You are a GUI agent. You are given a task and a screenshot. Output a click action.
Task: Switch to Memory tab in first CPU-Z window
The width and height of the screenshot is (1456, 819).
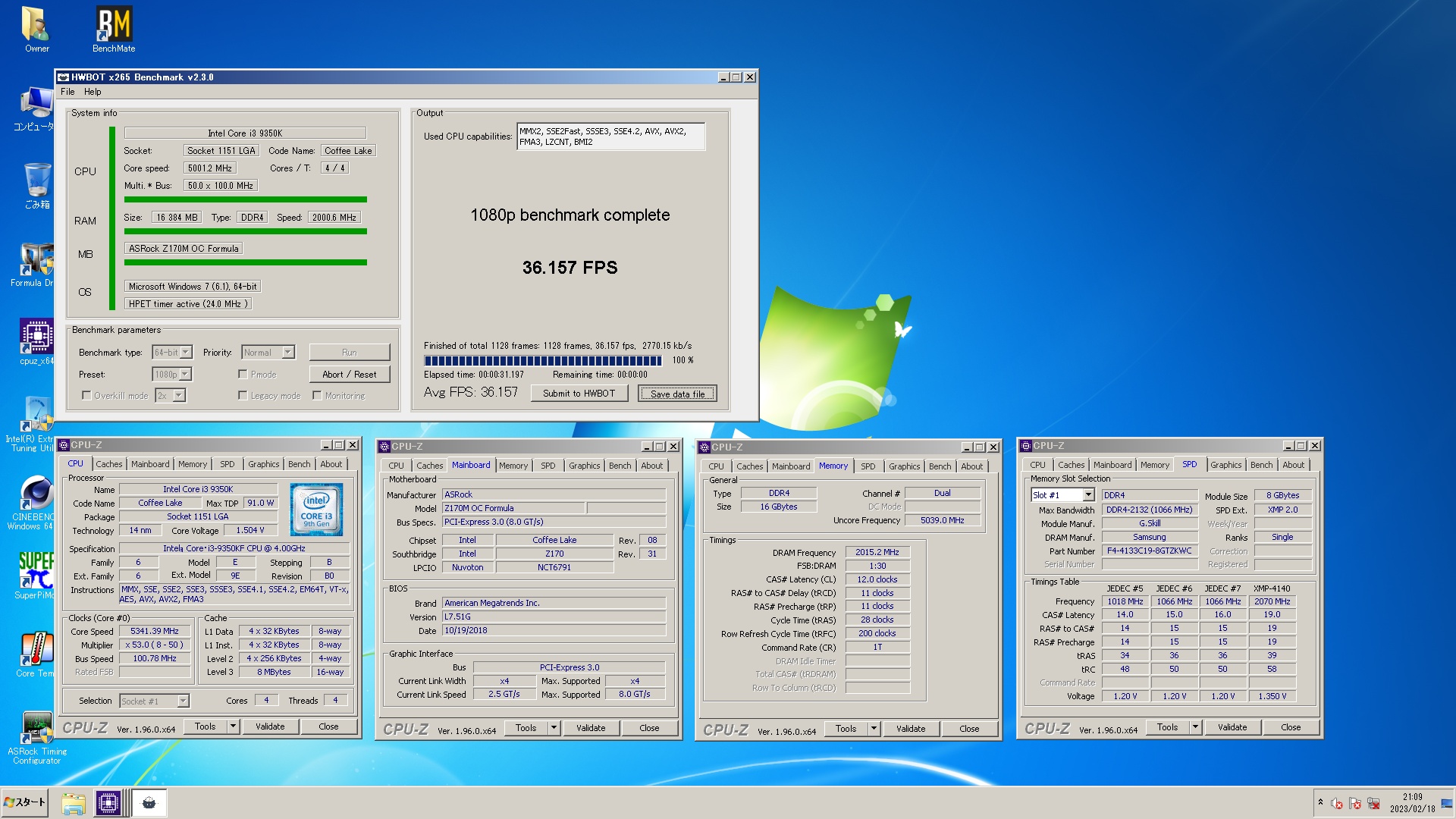pos(193,464)
